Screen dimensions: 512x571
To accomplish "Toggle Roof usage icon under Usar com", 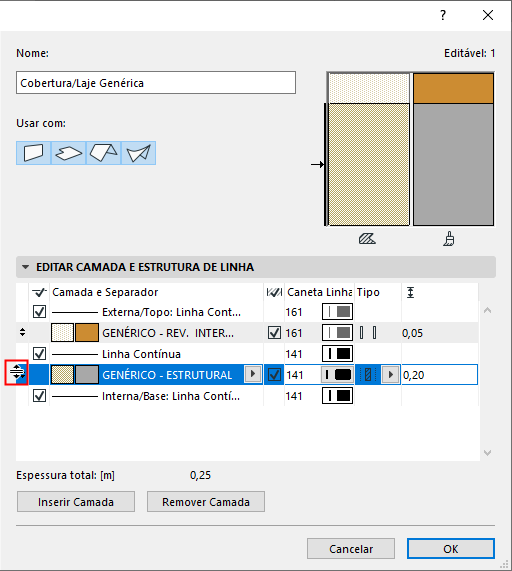I will 103,153.
